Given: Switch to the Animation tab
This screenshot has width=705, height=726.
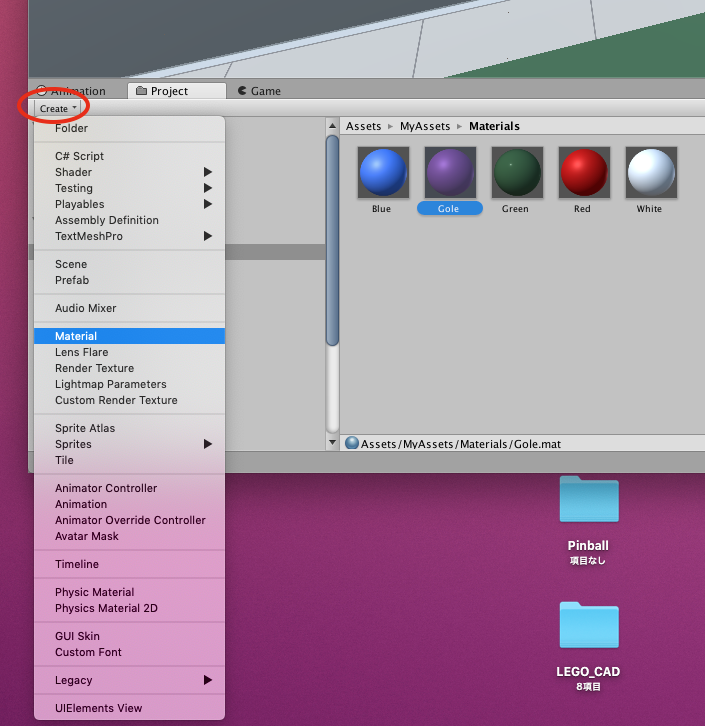Looking at the screenshot, I should pos(71,91).
